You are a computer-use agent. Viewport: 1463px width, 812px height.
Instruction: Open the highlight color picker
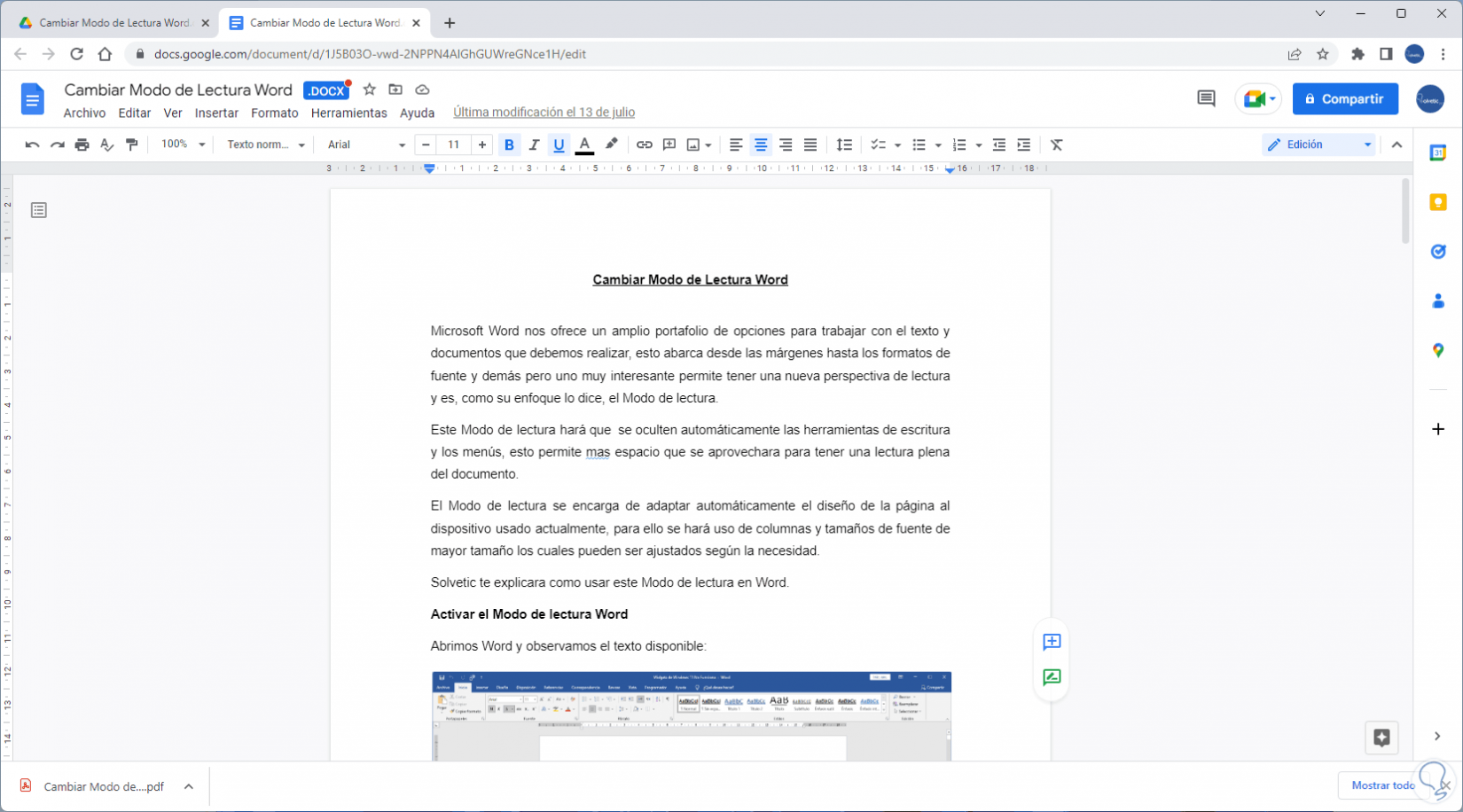click(x=611, y=144)
